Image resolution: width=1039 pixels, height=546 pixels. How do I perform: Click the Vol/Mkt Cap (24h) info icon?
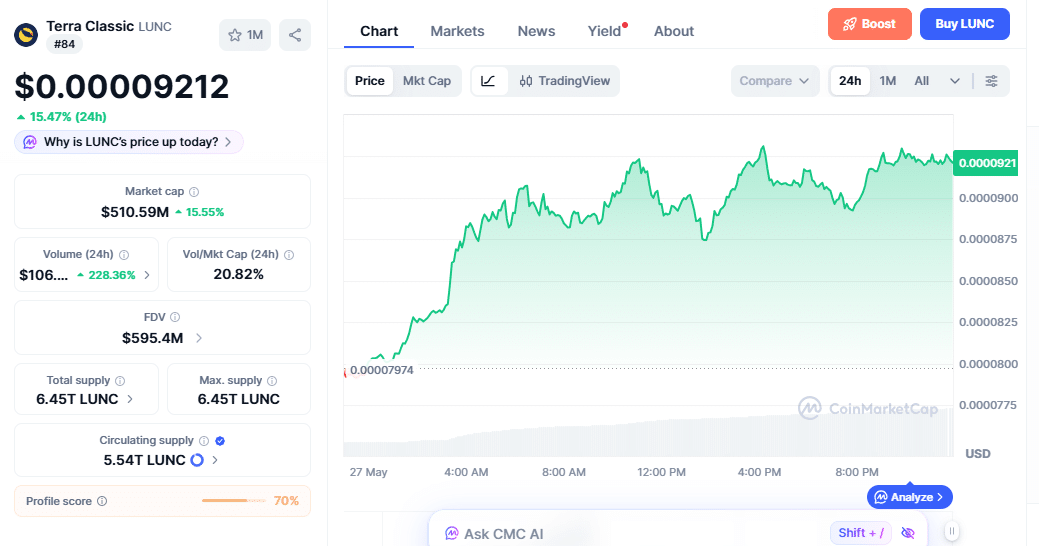pyautogui.click(x=289, y=254)
